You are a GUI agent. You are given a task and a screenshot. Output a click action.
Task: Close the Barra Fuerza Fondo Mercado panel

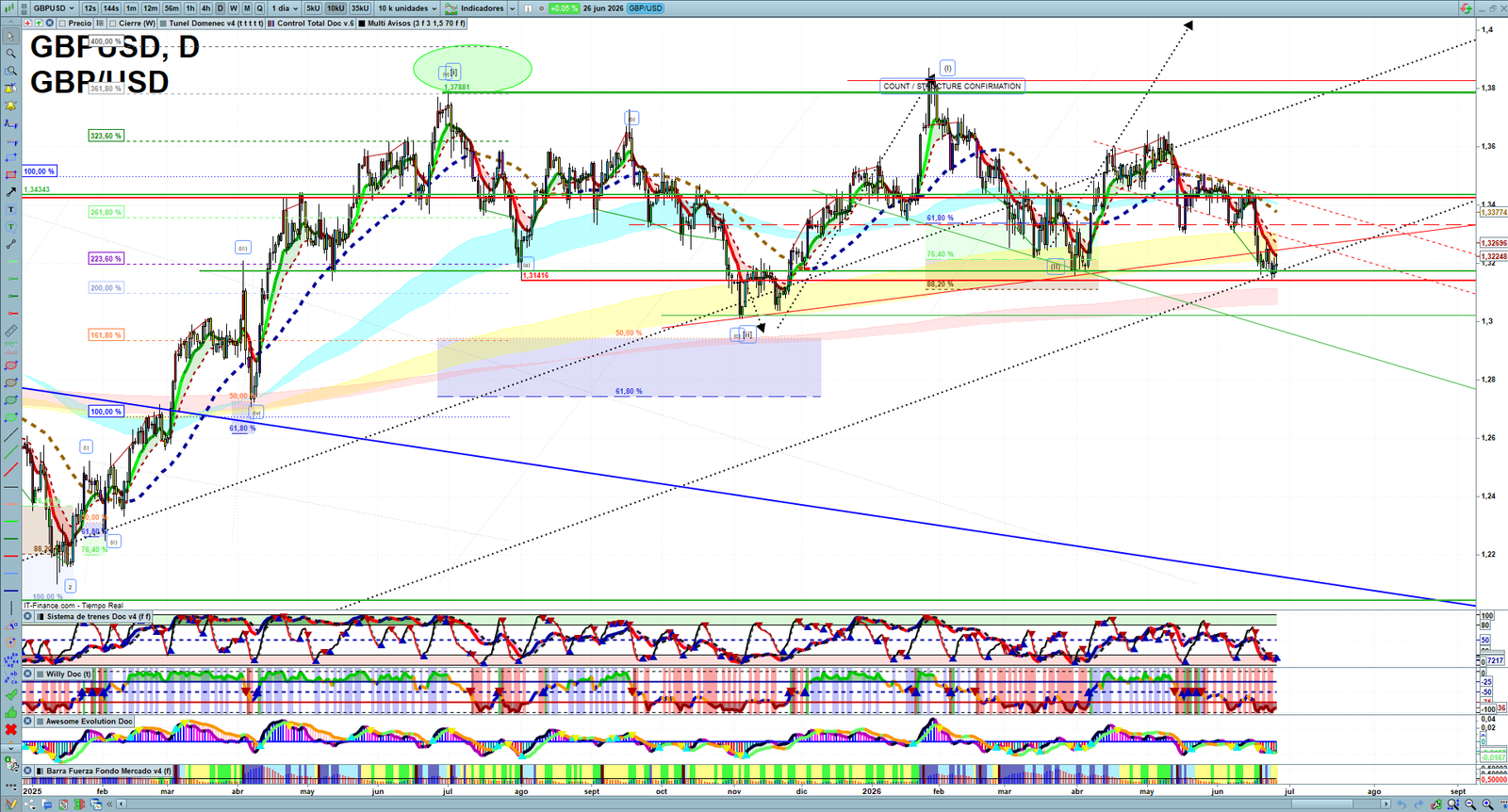click(28, 771)
